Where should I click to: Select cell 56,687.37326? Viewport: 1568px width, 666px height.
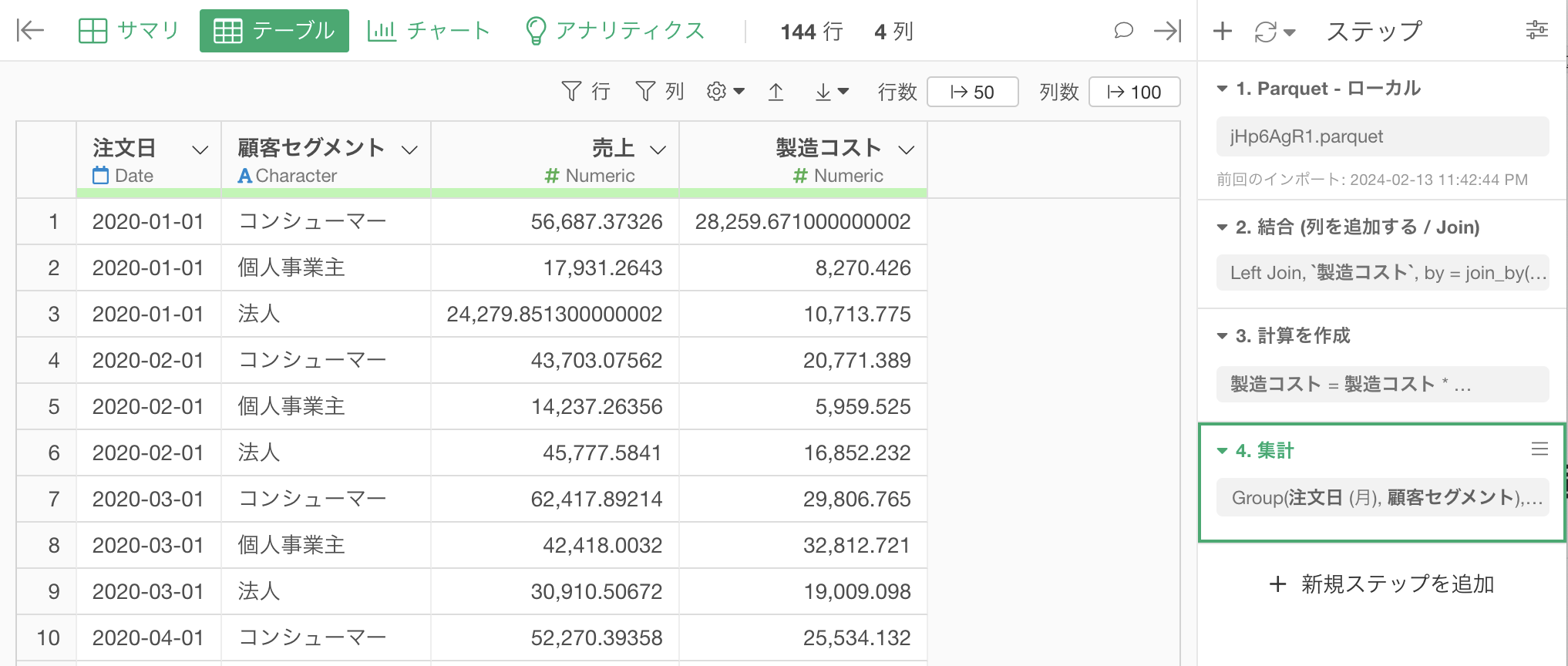coord(555,222)
